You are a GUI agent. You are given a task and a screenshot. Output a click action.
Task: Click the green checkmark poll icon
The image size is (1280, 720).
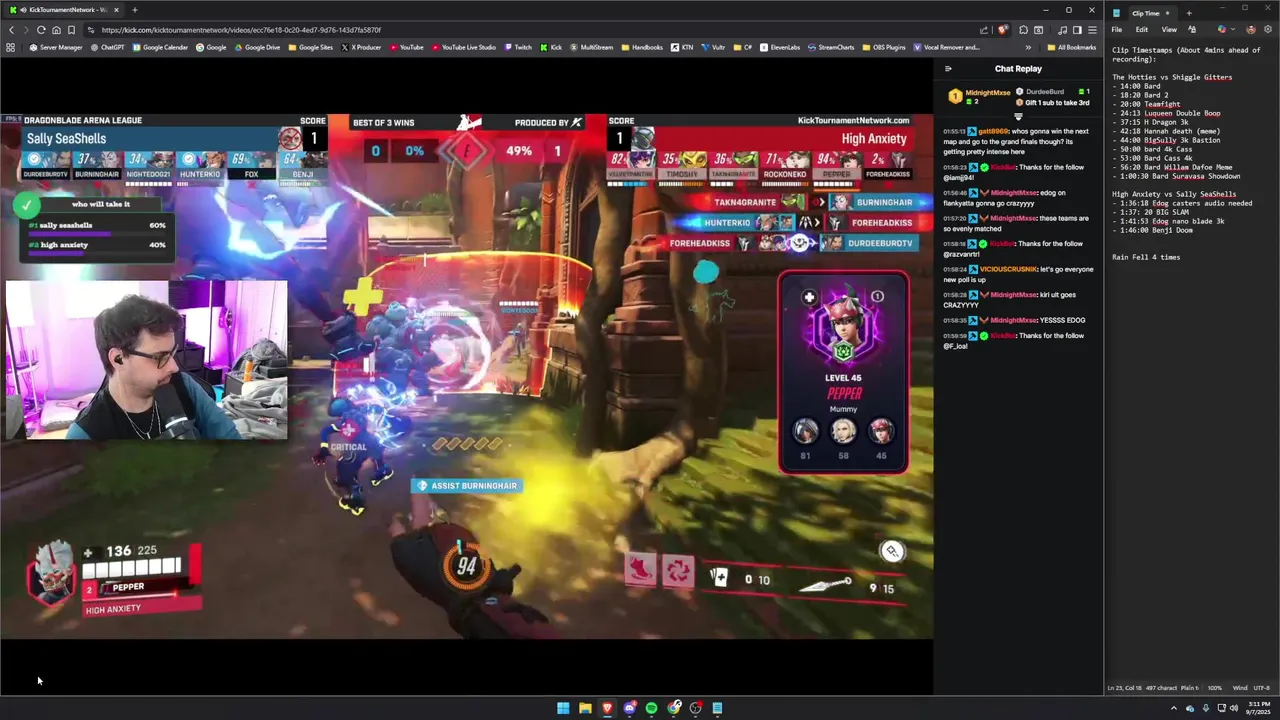(27, 205)
